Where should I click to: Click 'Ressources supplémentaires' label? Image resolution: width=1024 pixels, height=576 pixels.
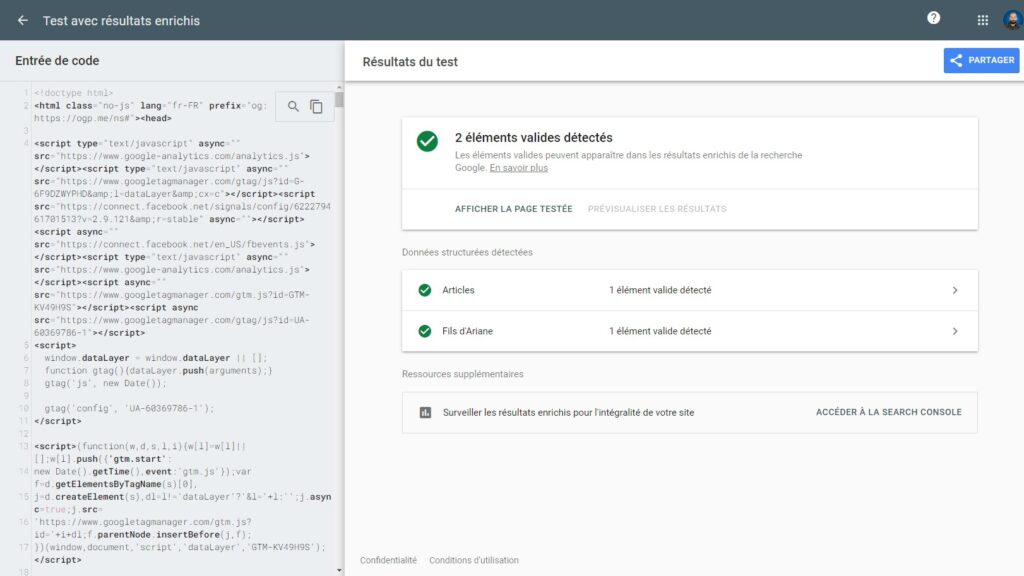click(x=462, y=374)
